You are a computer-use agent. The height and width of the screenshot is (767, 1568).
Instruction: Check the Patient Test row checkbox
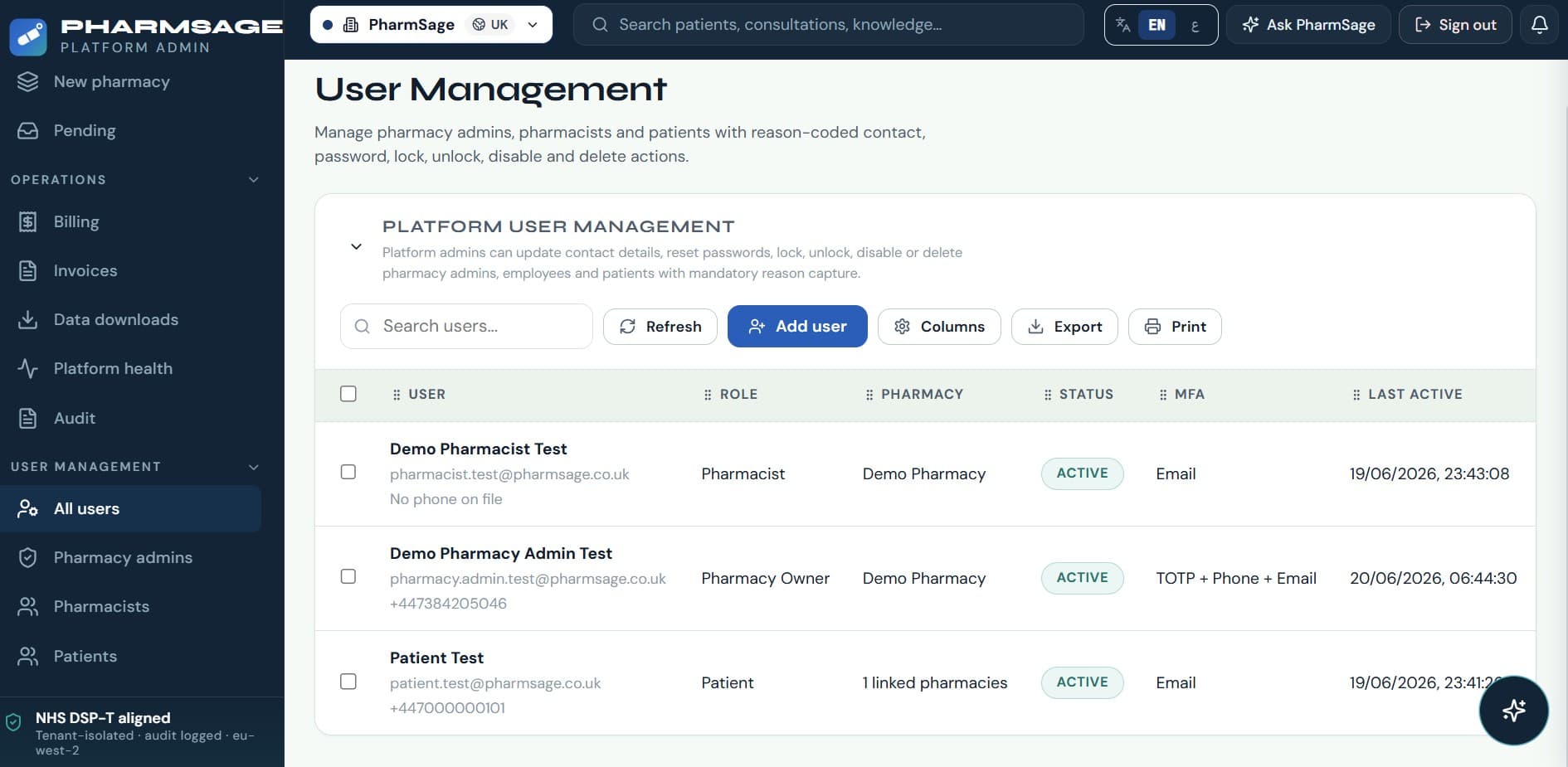tap(348, 682)
